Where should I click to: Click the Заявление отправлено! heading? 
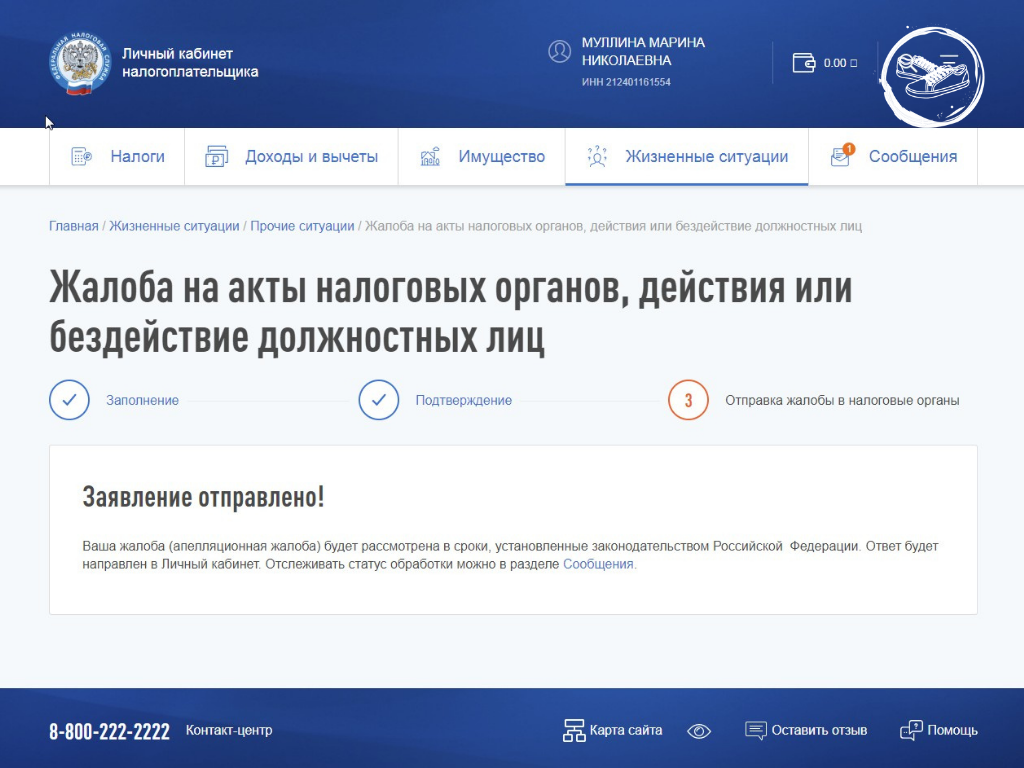[203, 497]
